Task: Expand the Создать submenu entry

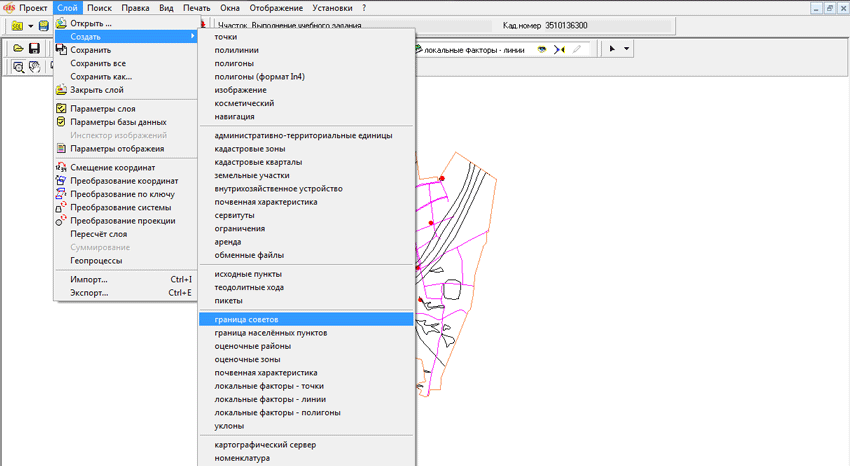Action: 126,36
